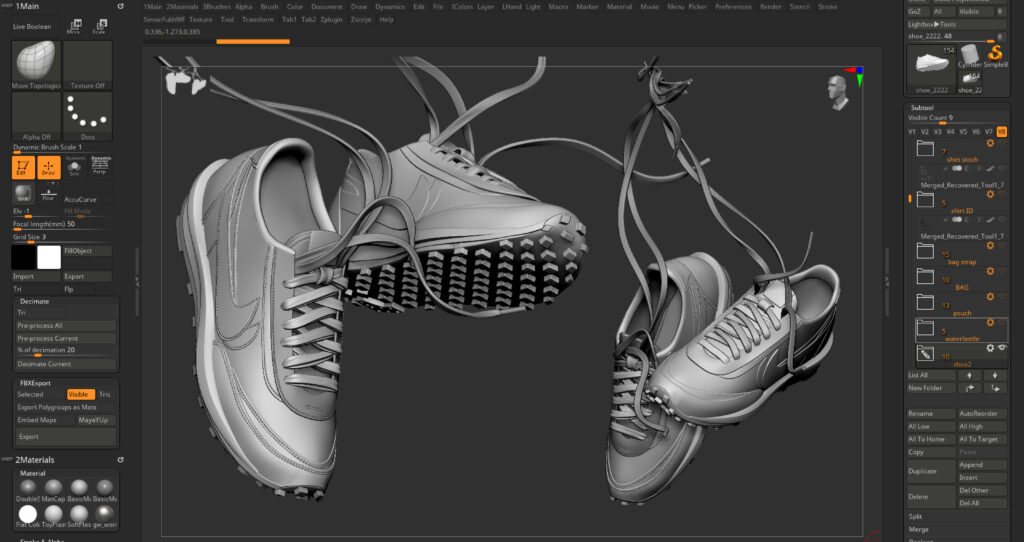Select the Flat Color material sphere
This screenshot has width=1024, height=542.
(27, 514)
